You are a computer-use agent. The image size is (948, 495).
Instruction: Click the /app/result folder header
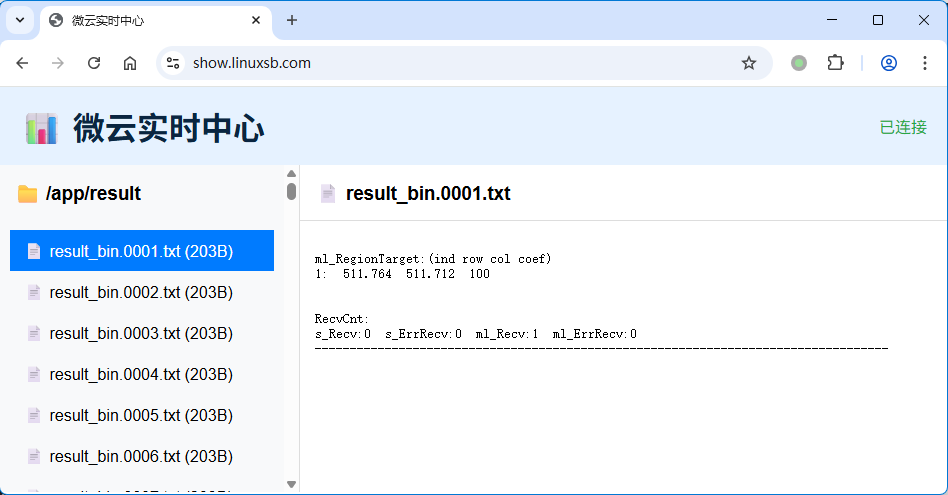click(93, 194)
